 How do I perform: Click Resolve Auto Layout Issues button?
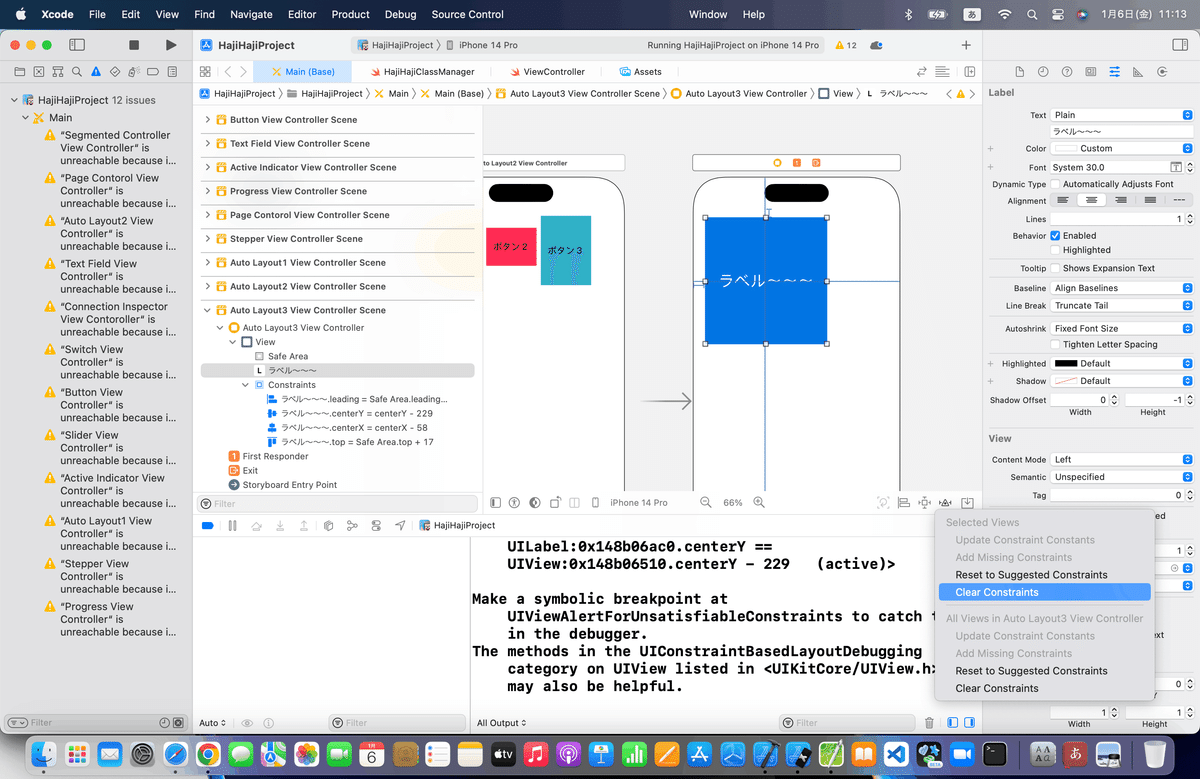click(946, 502)
